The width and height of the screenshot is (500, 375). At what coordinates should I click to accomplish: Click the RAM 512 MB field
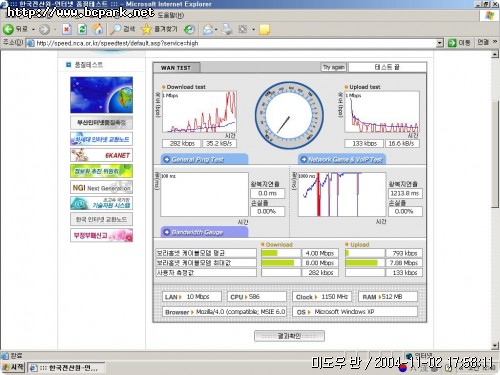pyautogui.click(x=388, y=296)
